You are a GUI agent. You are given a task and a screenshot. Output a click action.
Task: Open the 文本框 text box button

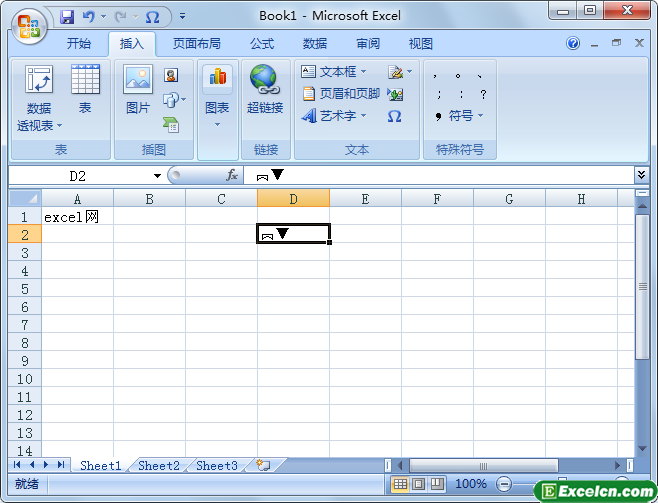click(334, 72)
